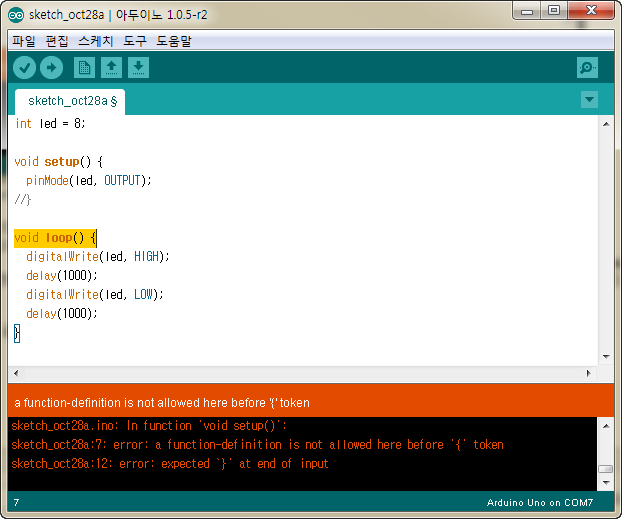The width and height of the screenshot is (622, 519).
Task: Click 'Arduino Uno on COM7' status text
Action: (540, 503)
